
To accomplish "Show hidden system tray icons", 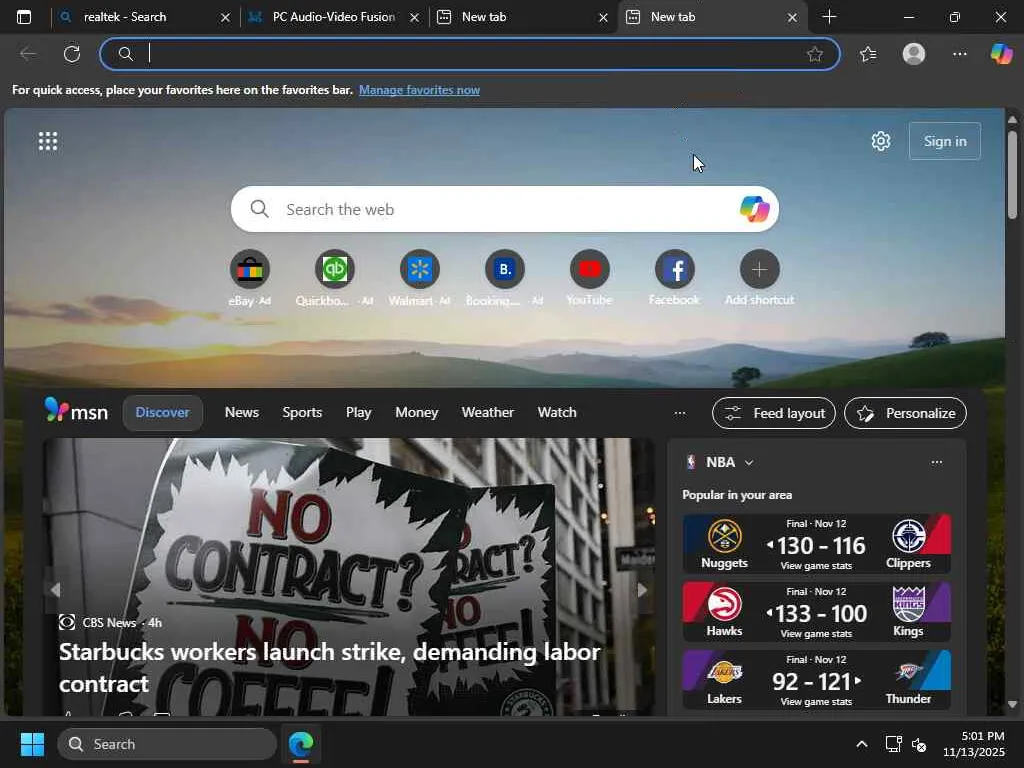I will point(862,744).
